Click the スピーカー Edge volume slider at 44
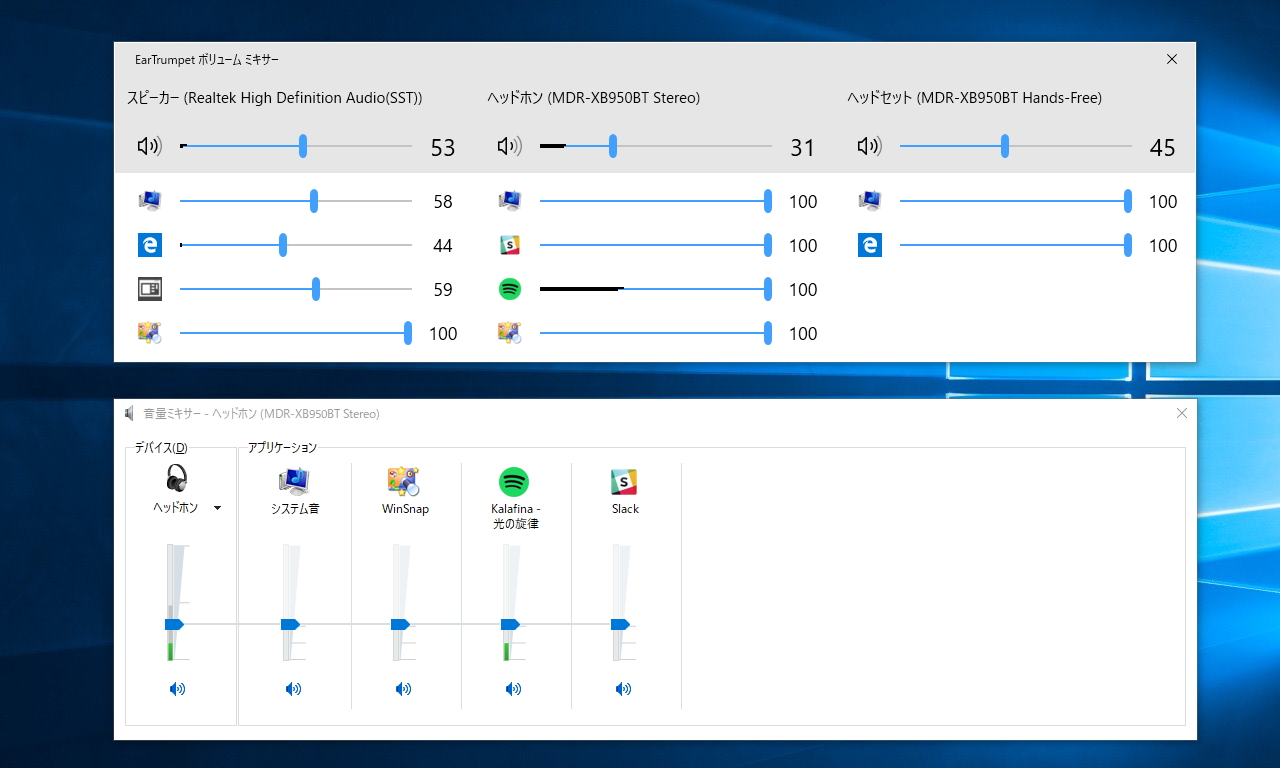The height and width of the screenshot is (768, 1280). pyautogui.click(x=296, y=245)
